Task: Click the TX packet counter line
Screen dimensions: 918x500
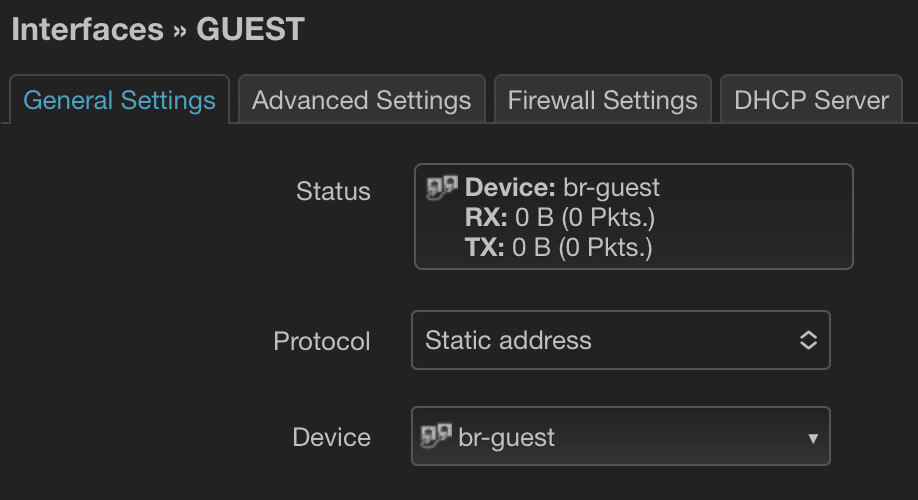Action: pyautogui.click(x=559, y=247)
